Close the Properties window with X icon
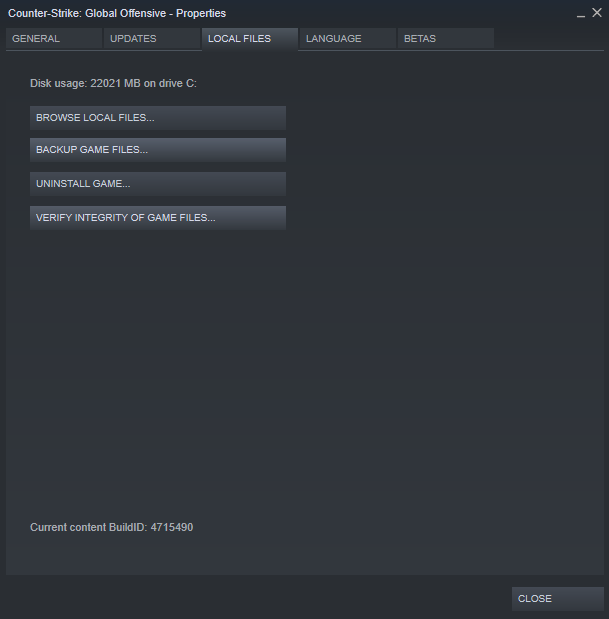The height and width of the screenshot is (619, 609). [x=597, y=13]
